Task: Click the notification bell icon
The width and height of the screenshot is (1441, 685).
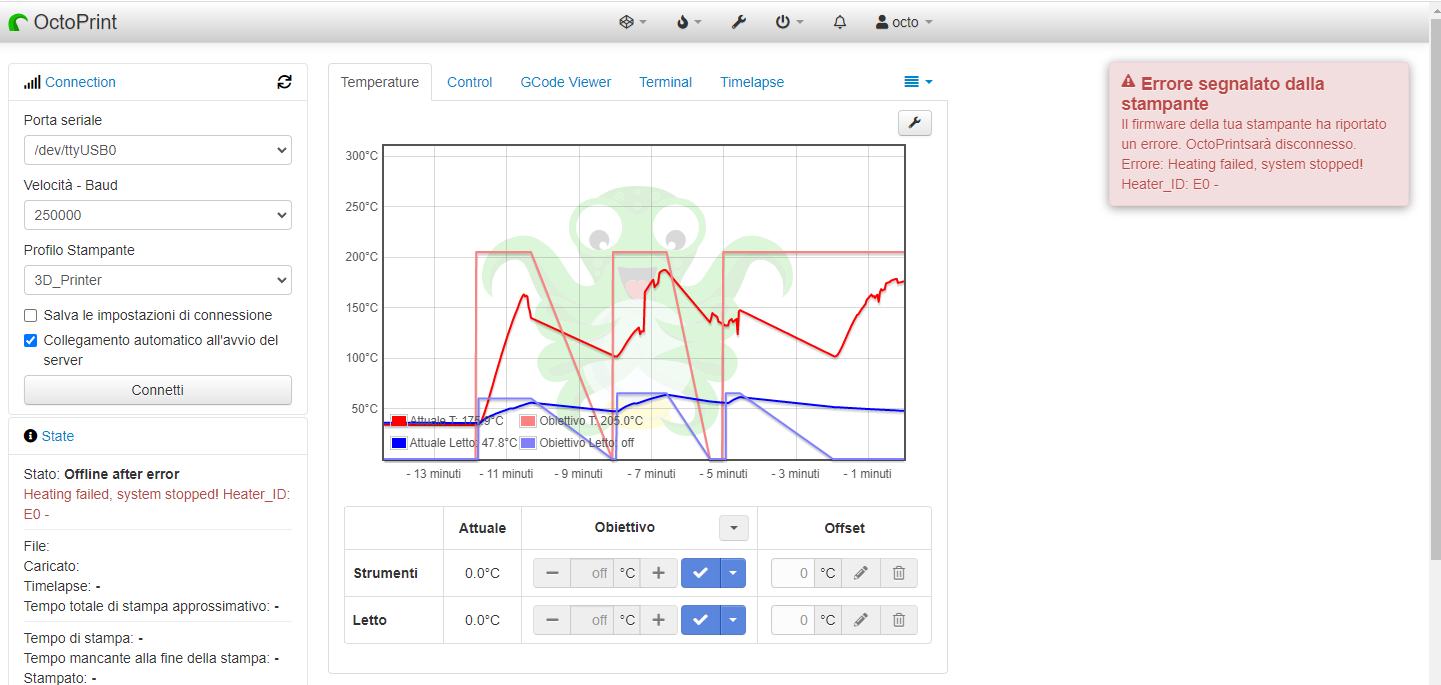Action: point(840,22)
